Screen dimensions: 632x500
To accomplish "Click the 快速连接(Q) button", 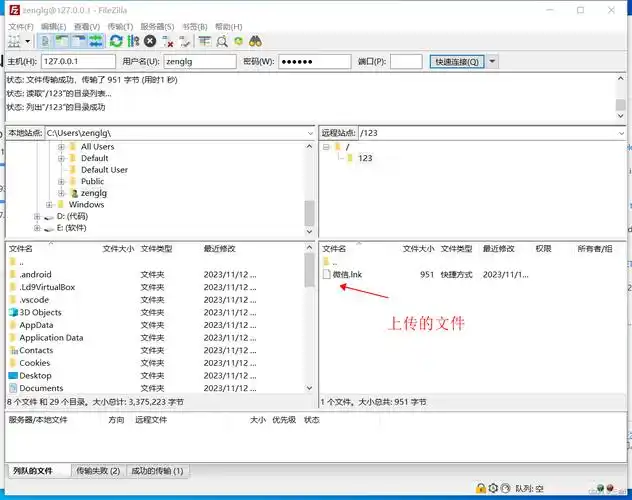I will click(x=456, y=62).
